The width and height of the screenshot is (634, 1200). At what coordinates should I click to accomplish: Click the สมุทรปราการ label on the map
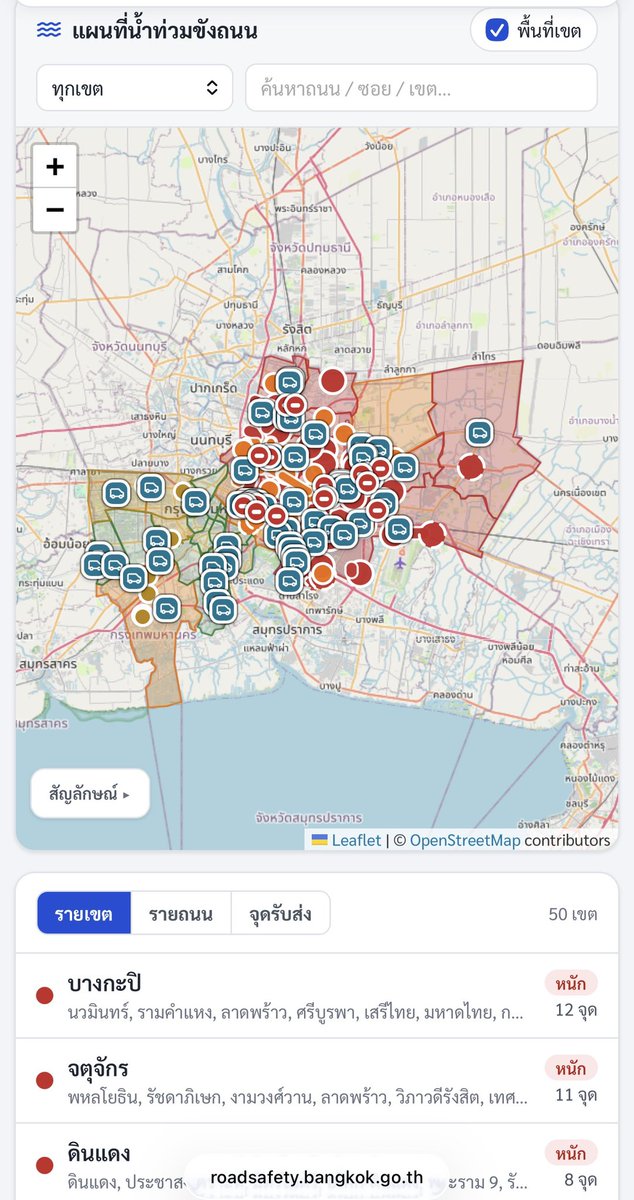pos(288,630)
